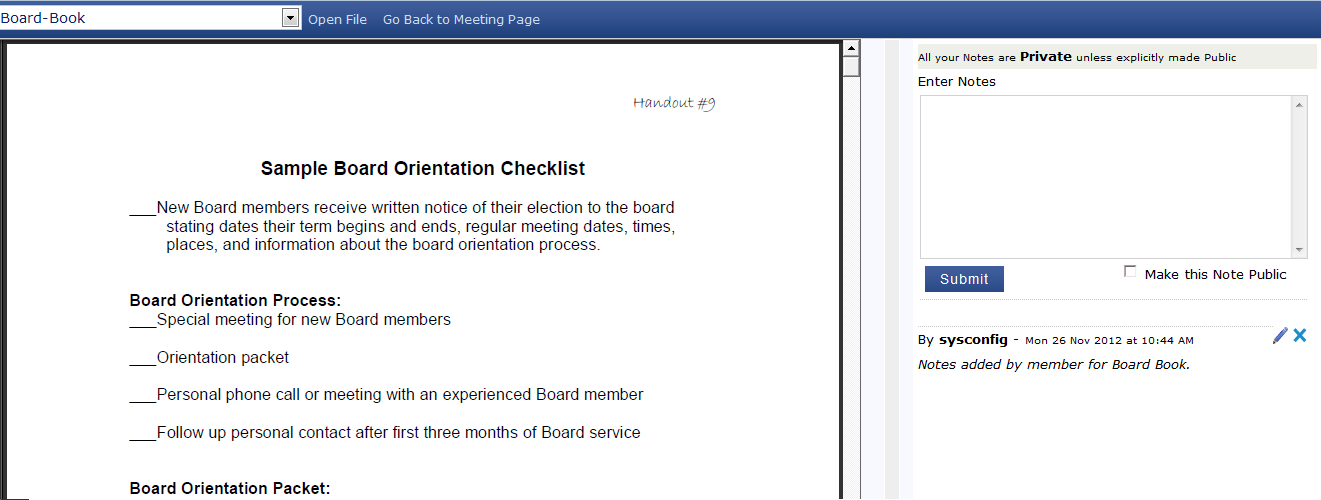Click the notes box scroll-up arrow
Screen dimensions: 1321x500
pos(1299,104)
